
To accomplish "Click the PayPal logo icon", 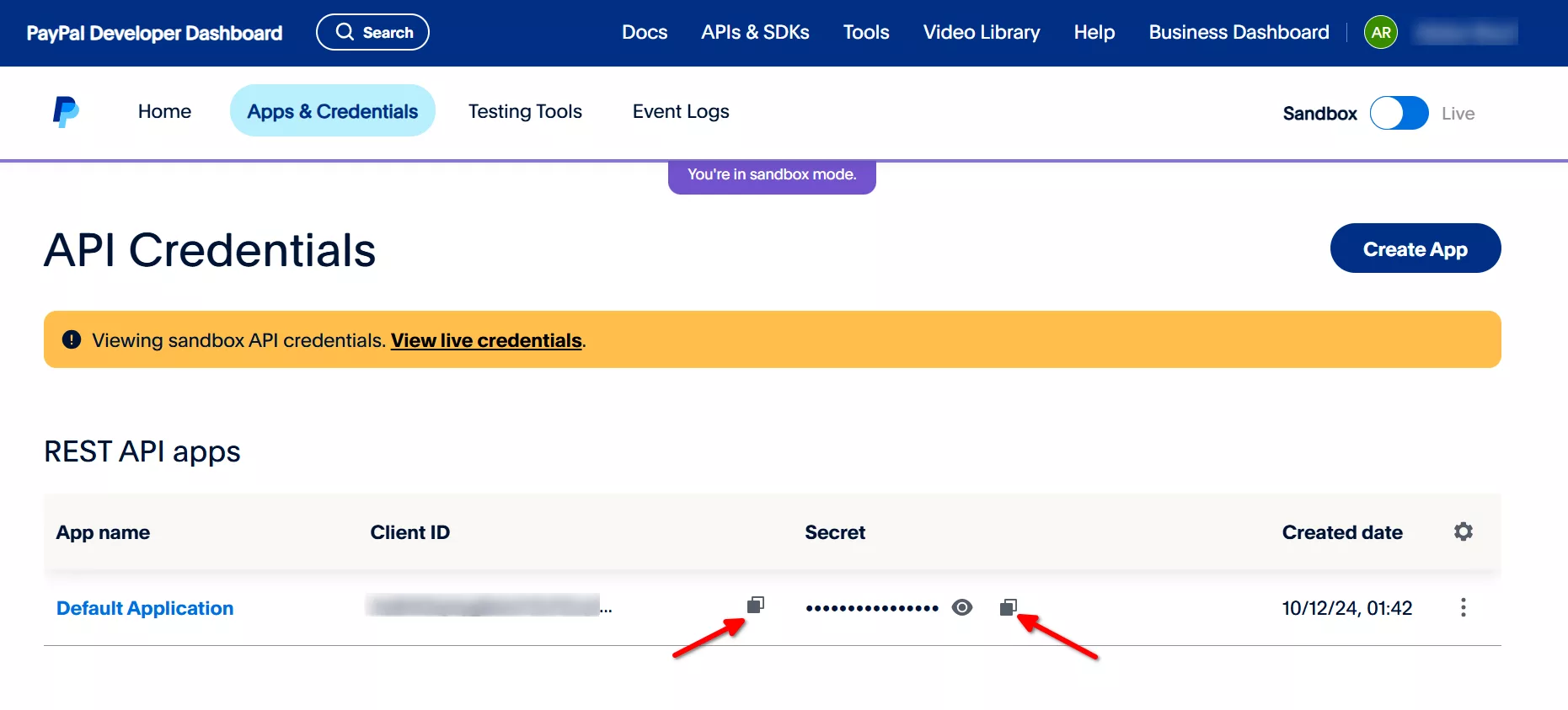I will [x=66, y=111].
